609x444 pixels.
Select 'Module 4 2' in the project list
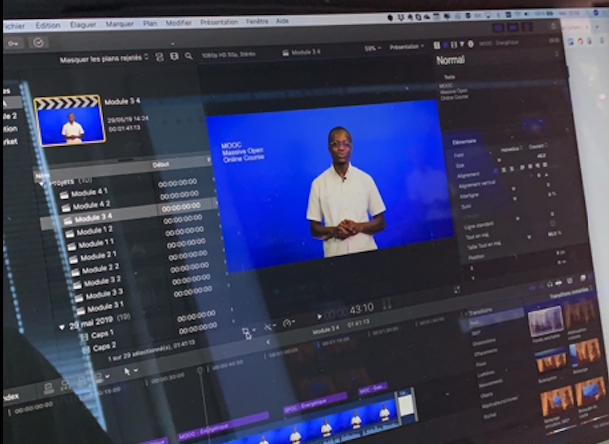(92, 205)
